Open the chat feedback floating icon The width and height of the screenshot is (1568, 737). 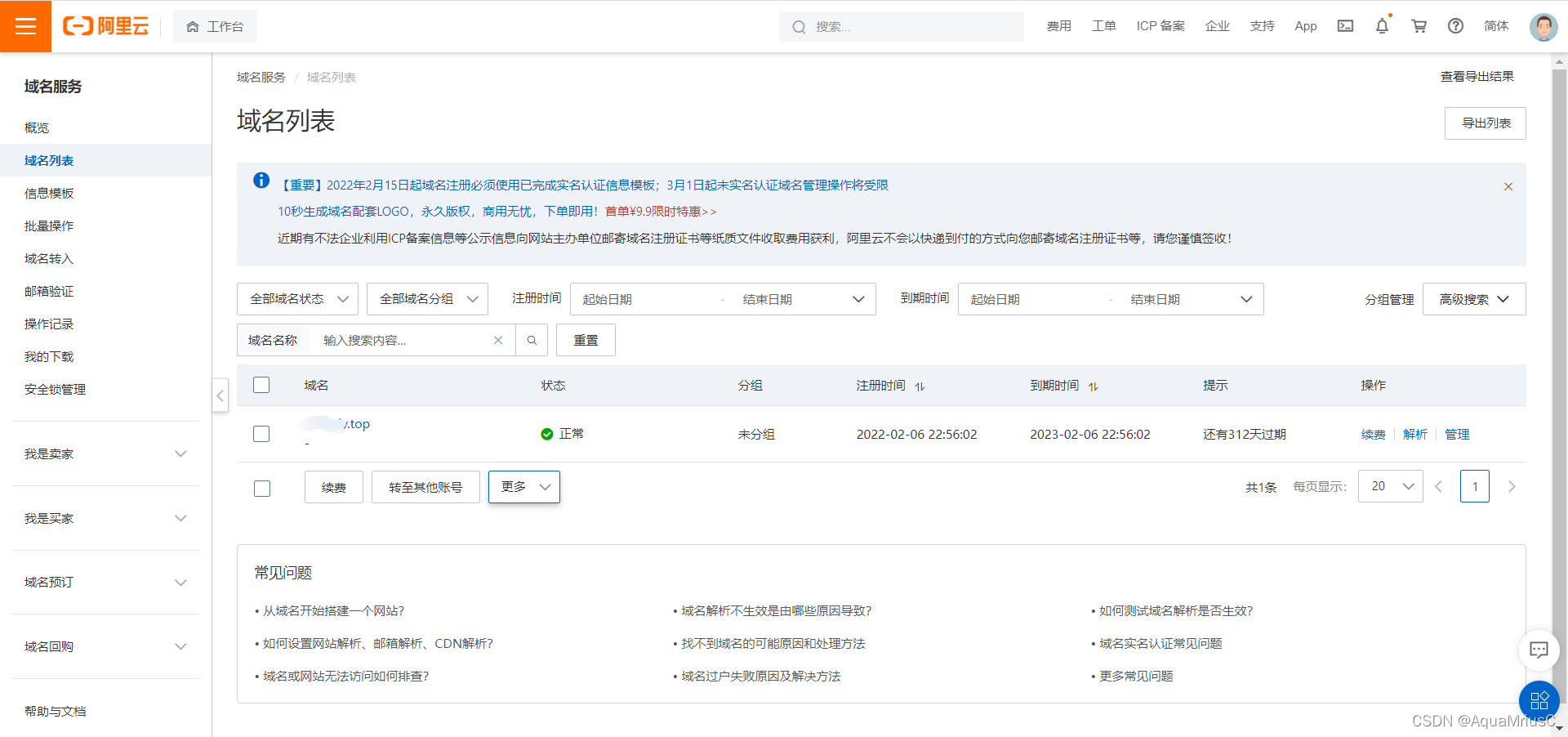click(1539, 650)
